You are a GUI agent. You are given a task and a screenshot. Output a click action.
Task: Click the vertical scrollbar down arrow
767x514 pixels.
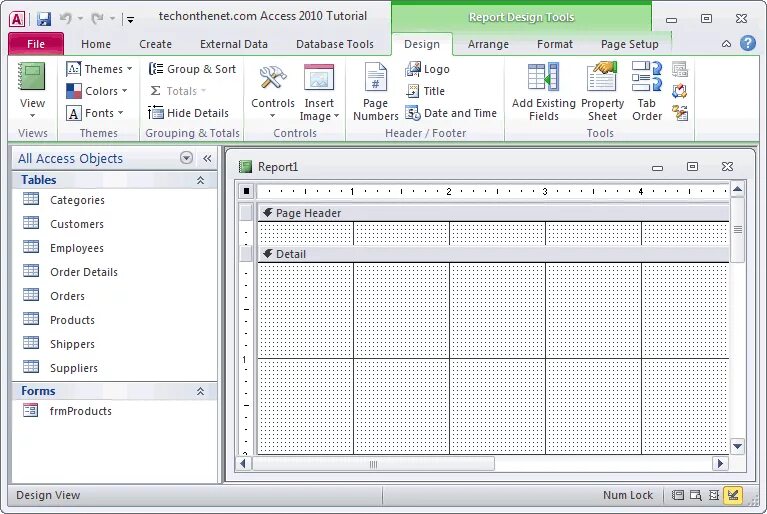(737, 446)
